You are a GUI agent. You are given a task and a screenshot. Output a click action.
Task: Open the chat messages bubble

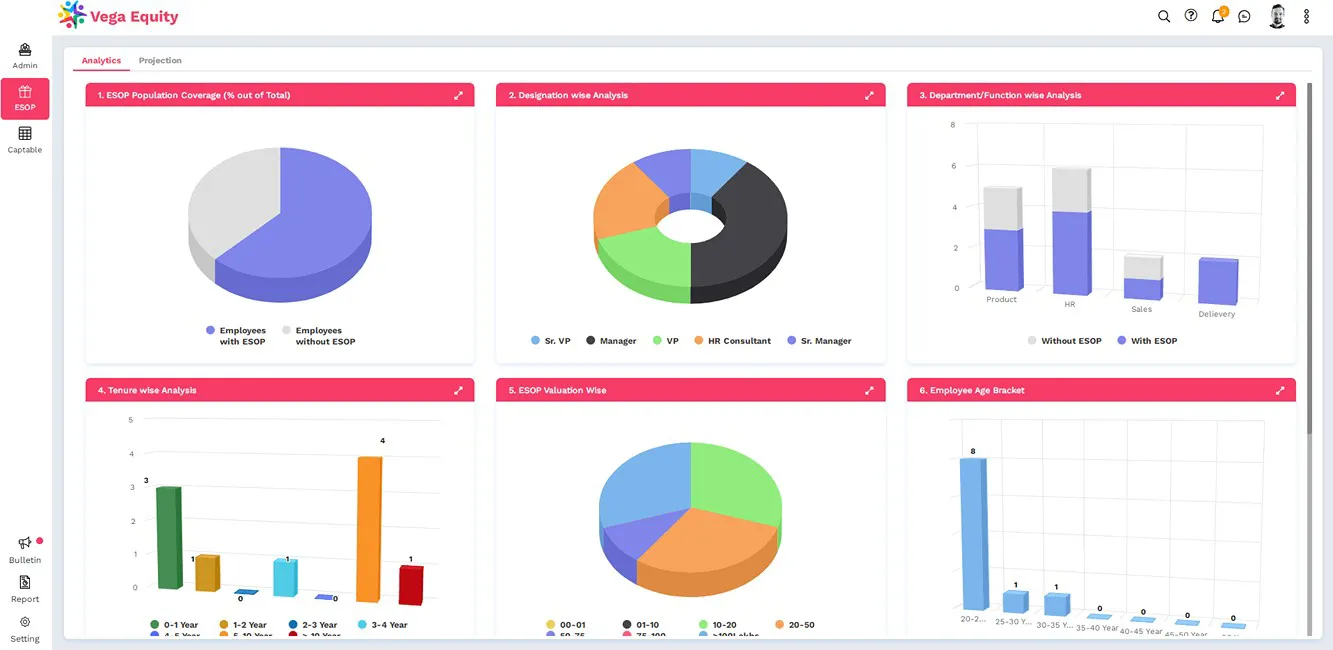pos(1244,16)
